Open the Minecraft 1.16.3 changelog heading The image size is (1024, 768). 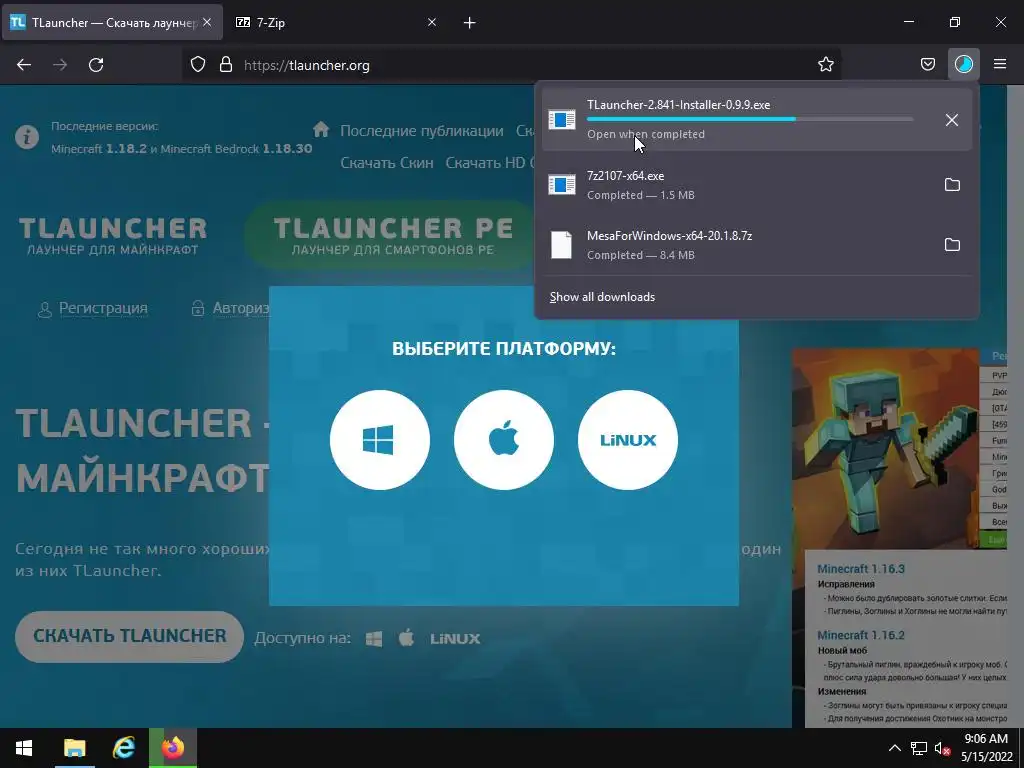861,569
